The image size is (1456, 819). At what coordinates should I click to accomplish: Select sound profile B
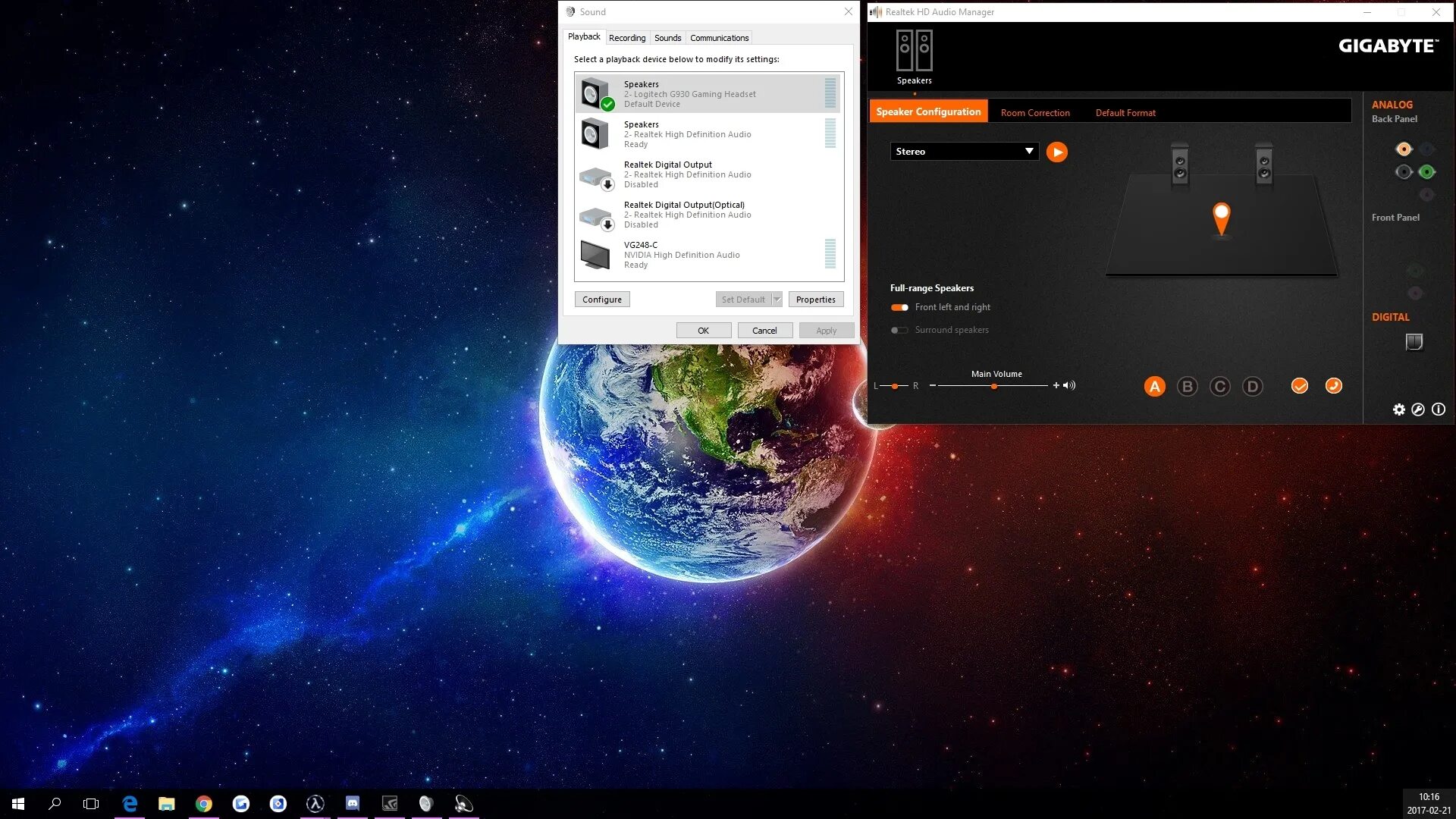1187,387
